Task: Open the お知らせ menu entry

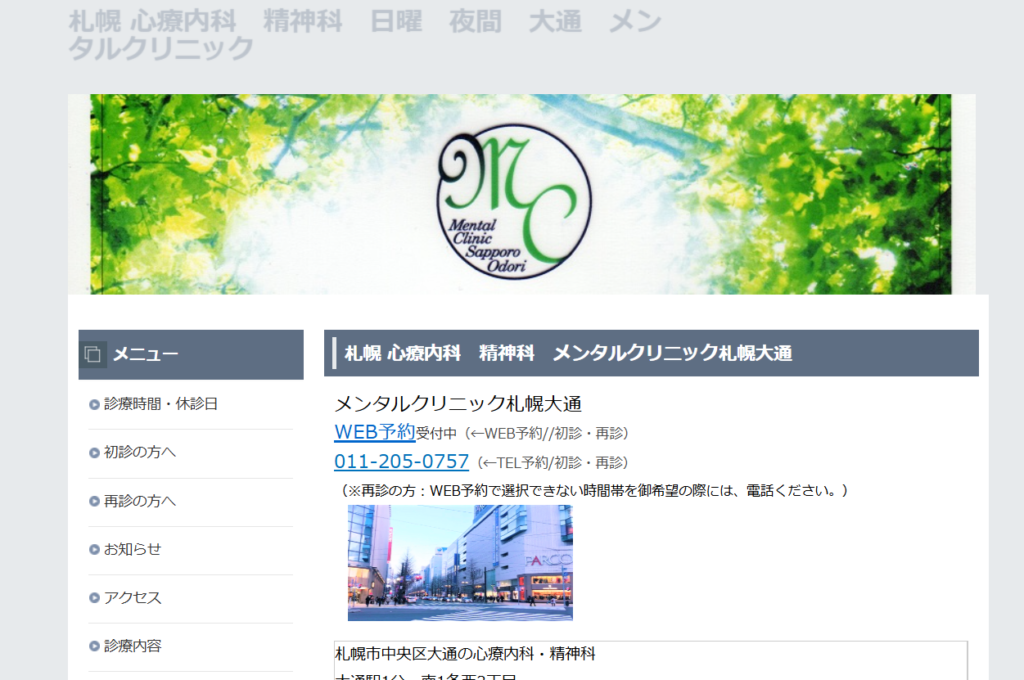Action: pyautogui.click(x=132, y=550)
